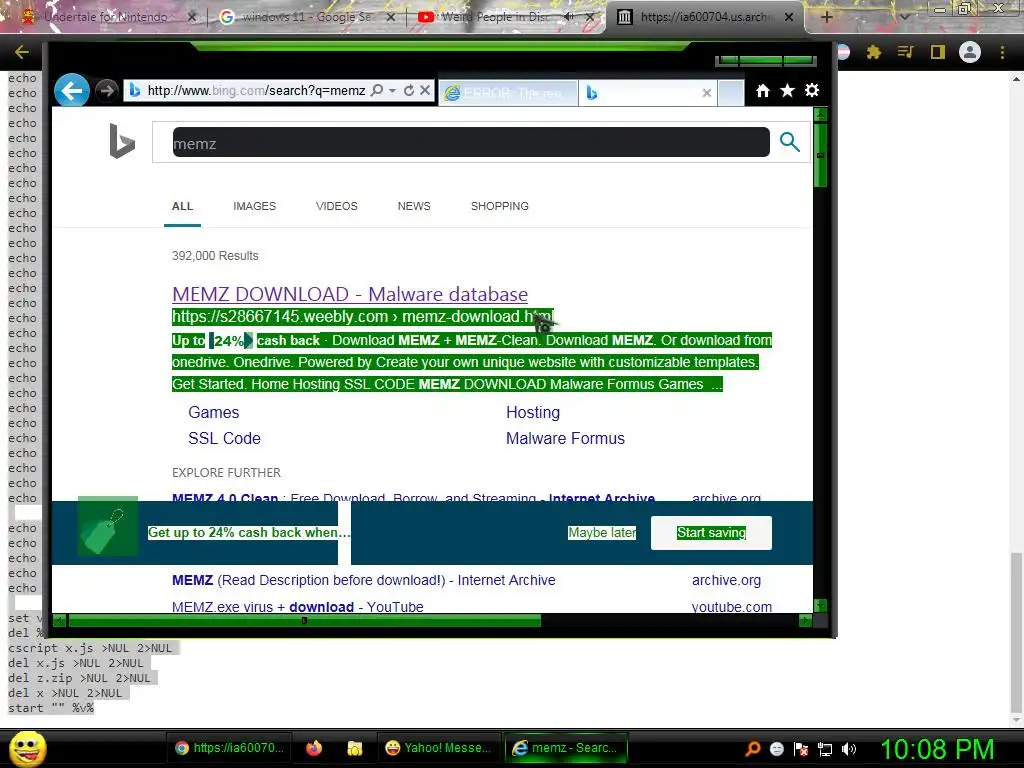Image resolution: width=1024 pixels, height=768 pixels.
Task: Open a new Chrome tab with plus
Action: click(826, 17)
